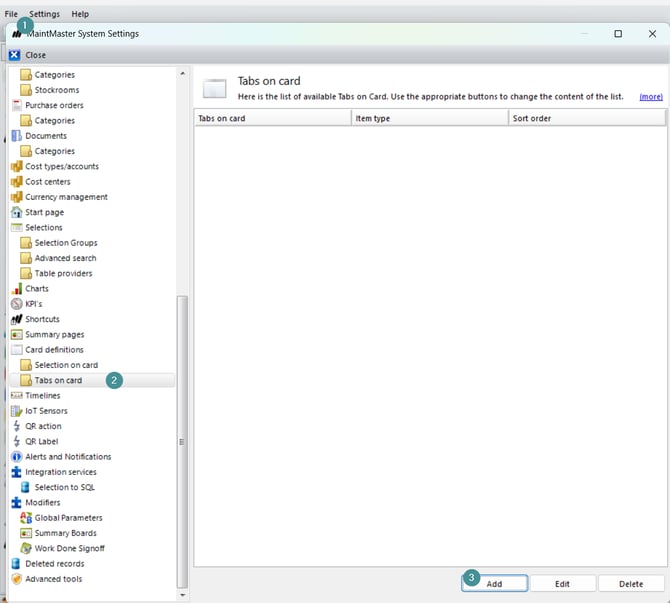Viewport: 670px width, 603px height.
Task: Click the Integration services puzzle icon
Action: [16, 472]
